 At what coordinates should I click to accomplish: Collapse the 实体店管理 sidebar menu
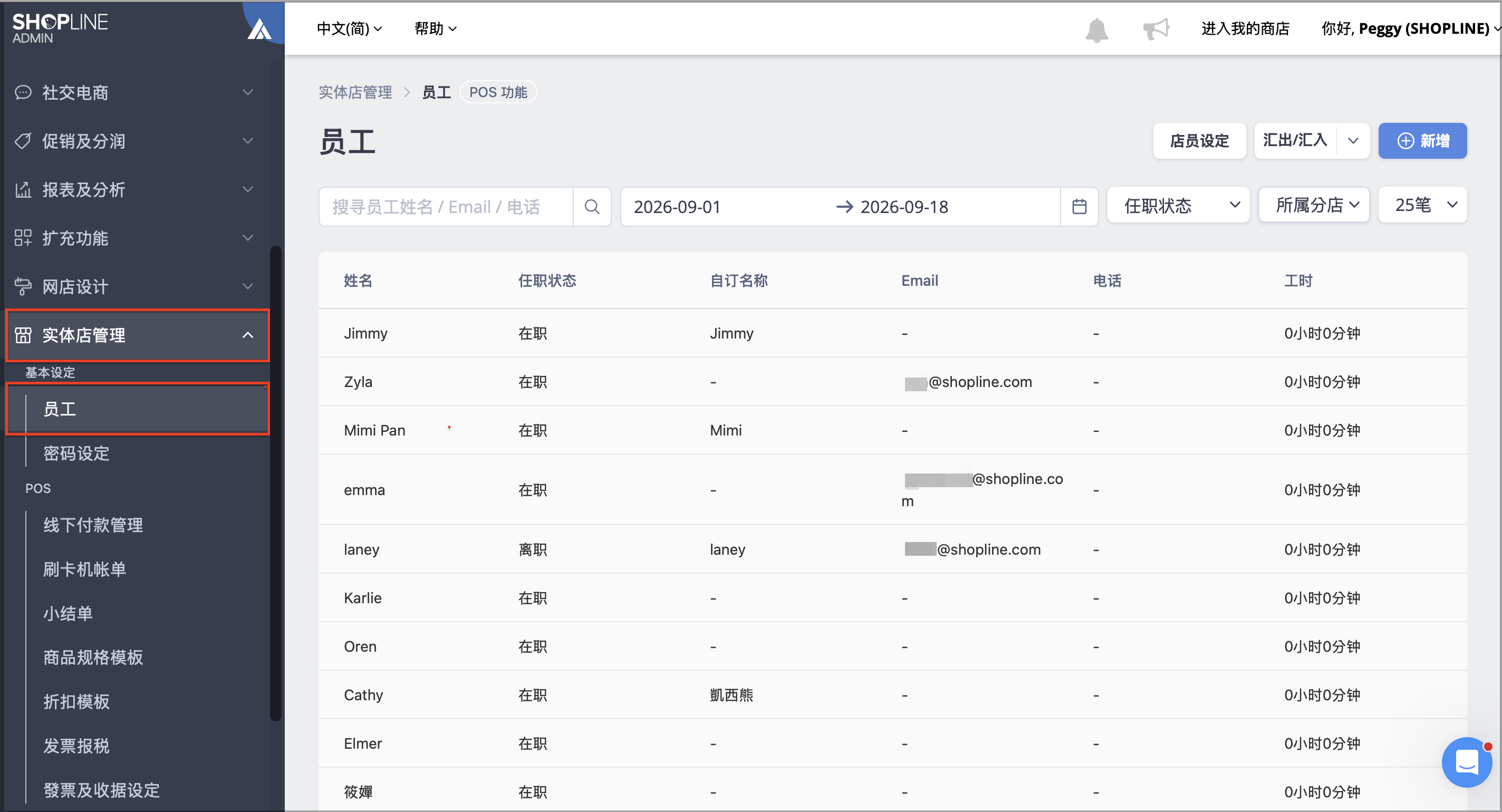(137, 335)
